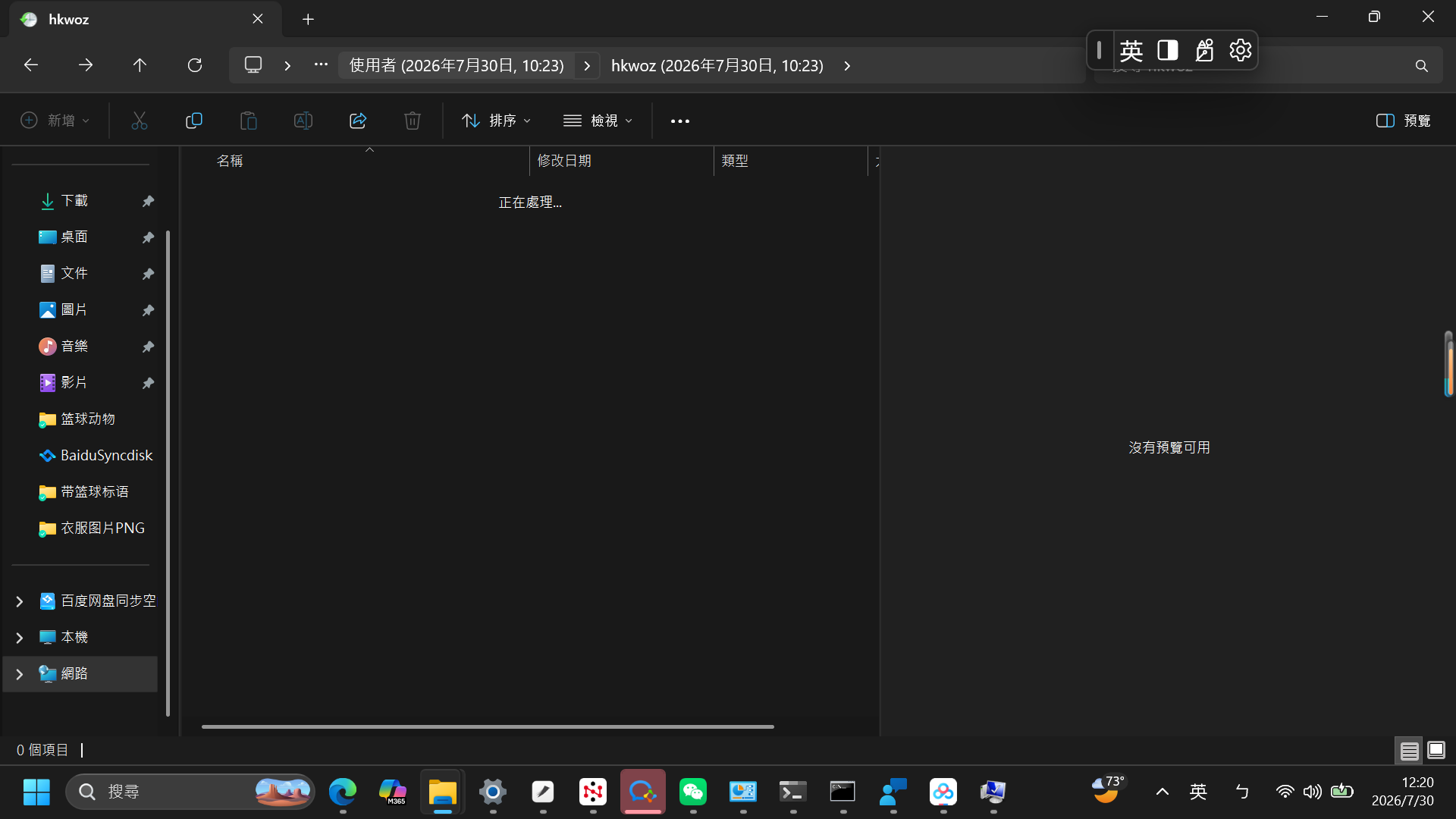This screenshot has height=819, width=1456.
Task: Click the Cut scissors icon
Action: pyautogui.click(x=139, y=121)
